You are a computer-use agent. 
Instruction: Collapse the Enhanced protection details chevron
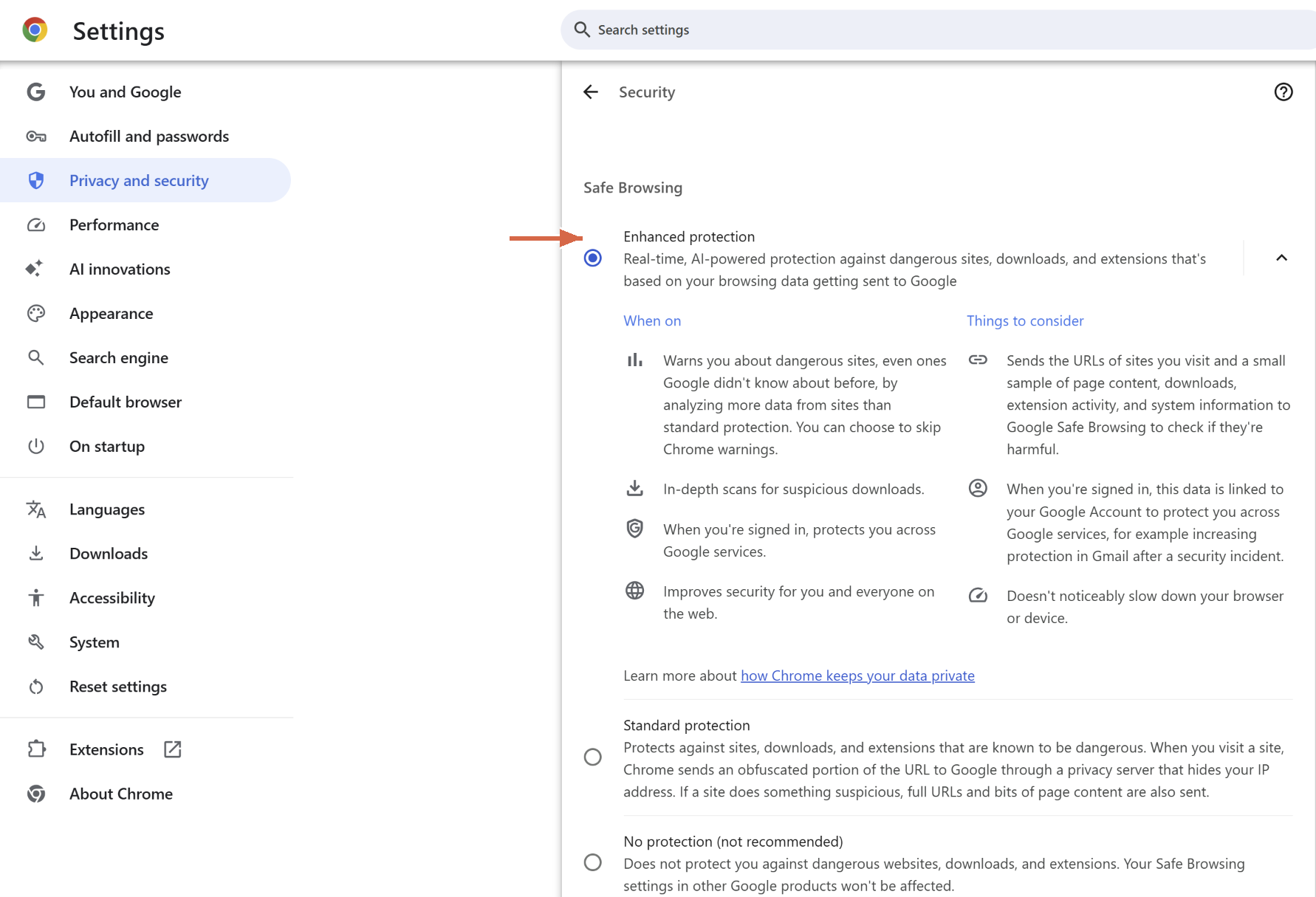tap(1281, 258)
